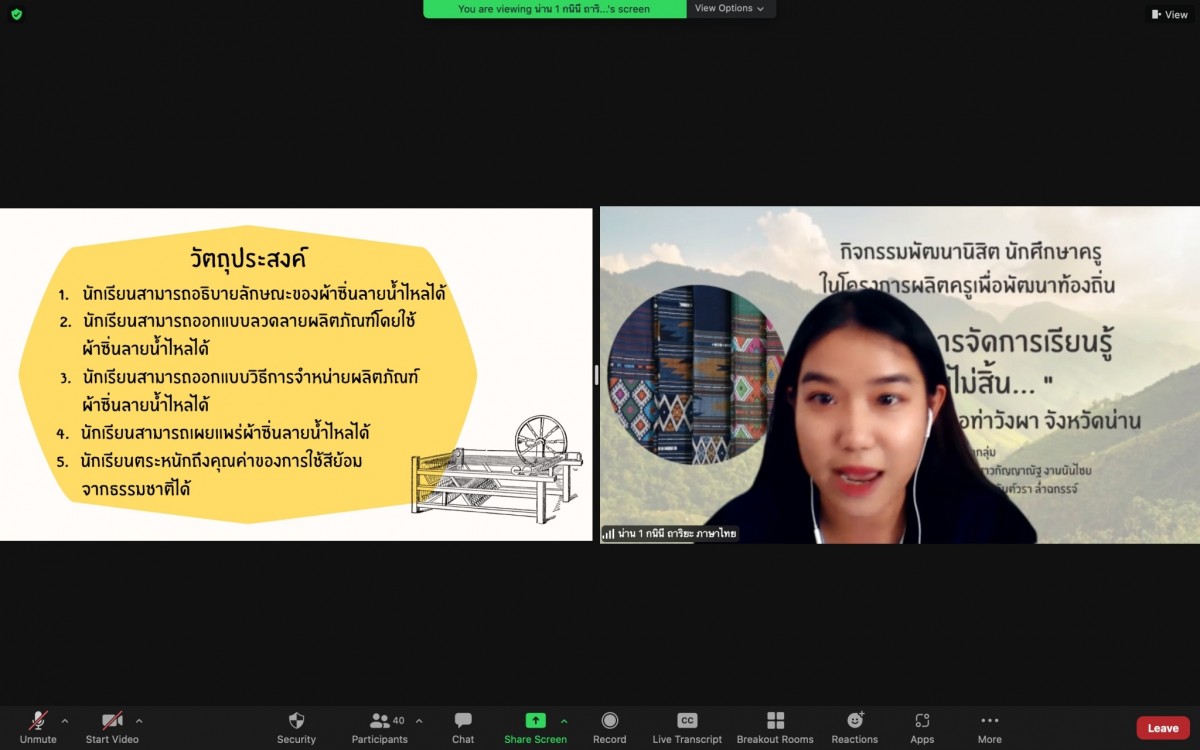Click the red Leave button
Screen dimensions: 1200x750
coord(1163,728)
